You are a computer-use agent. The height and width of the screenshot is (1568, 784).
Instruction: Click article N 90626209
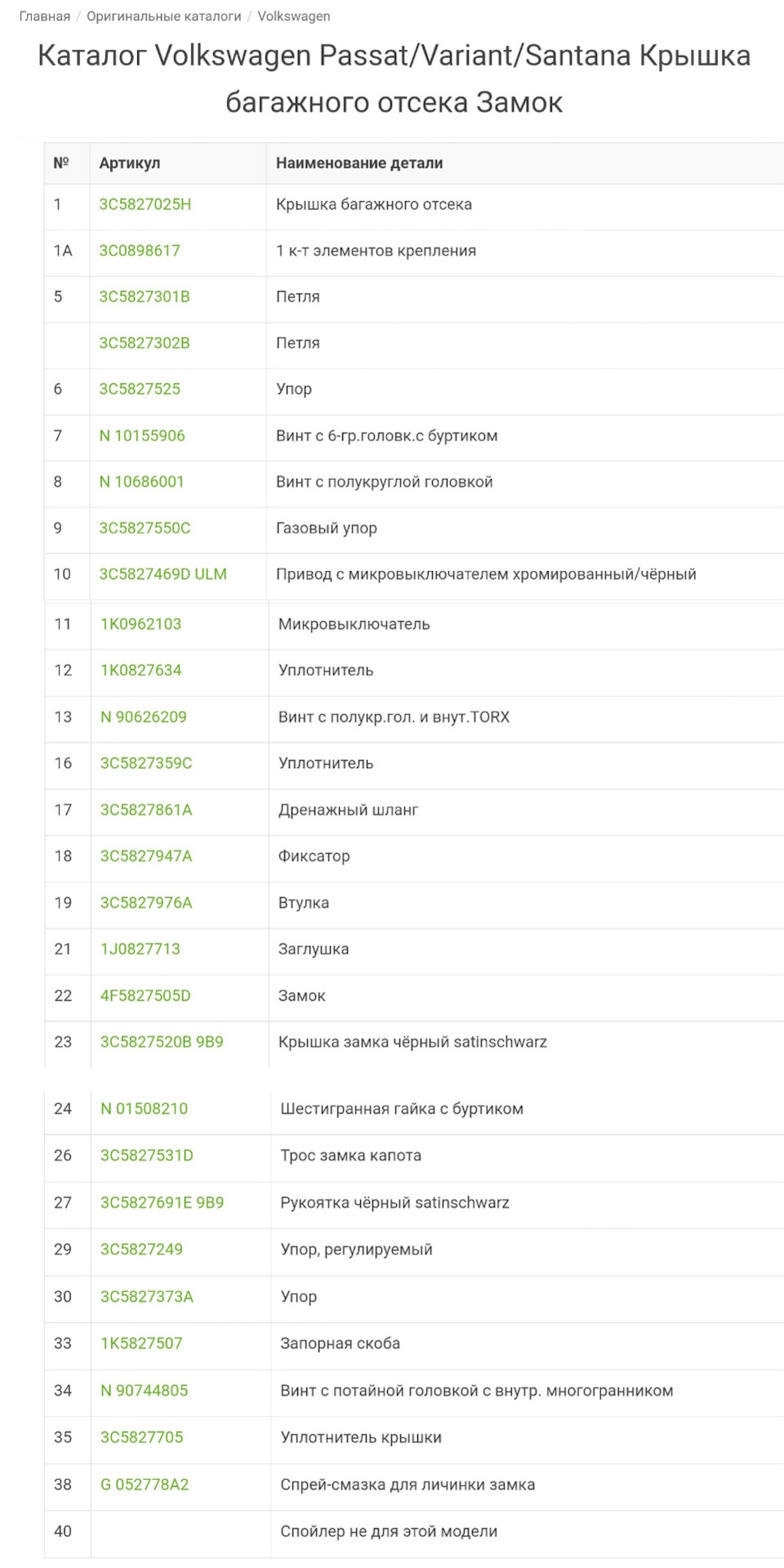(x=144, y=717)
